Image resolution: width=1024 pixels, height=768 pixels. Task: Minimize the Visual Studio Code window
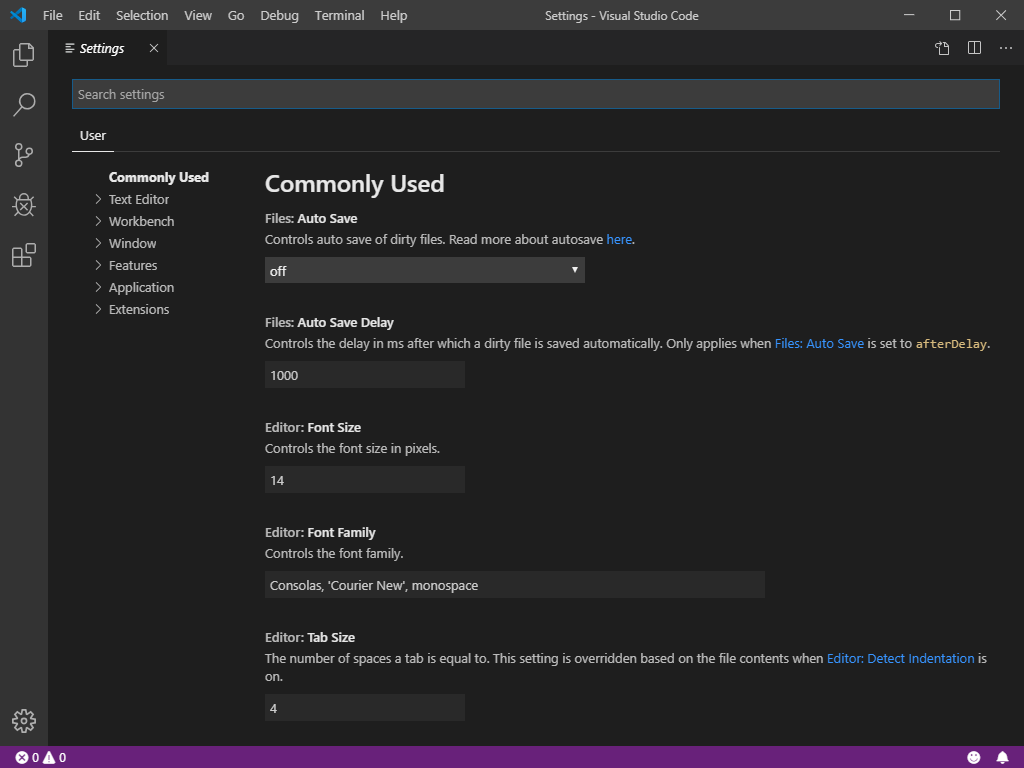tap(909, 15)
